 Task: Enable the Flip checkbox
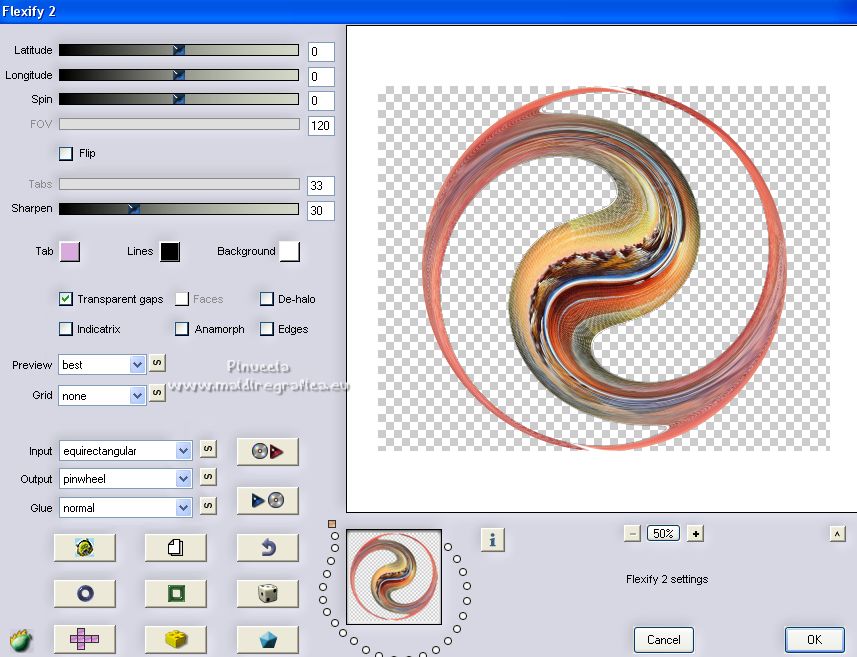click(66, 154)
